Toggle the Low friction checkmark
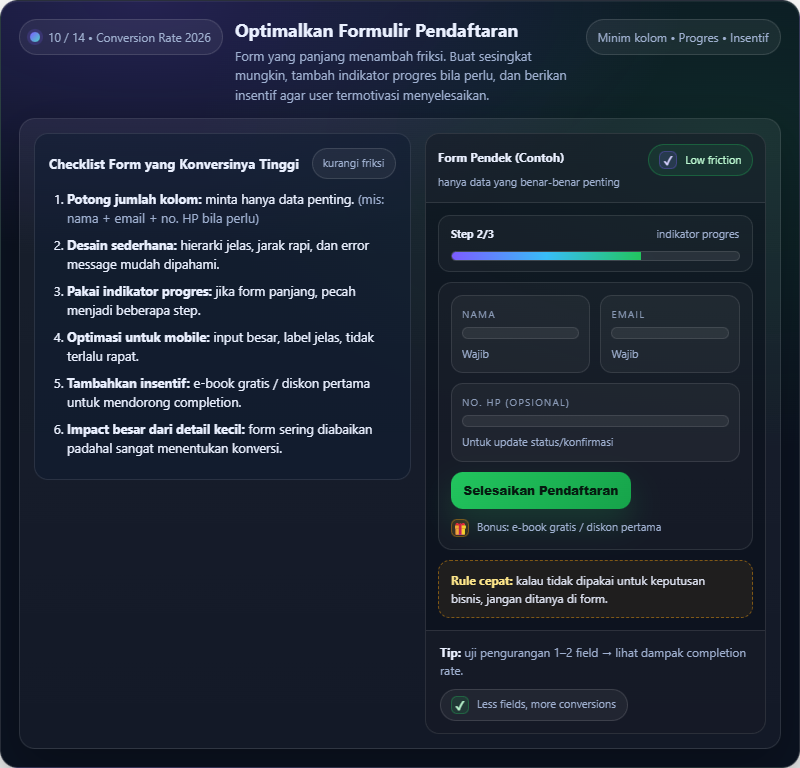800x768 pixels. pos(669,160)
